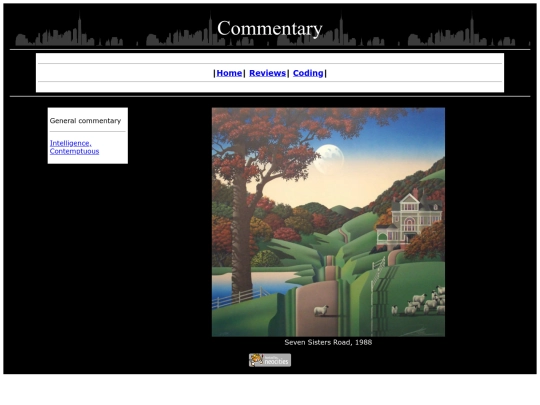Open the Intelligence, Contemptuous commentary link
Viewport: 540px width, 405px height.
click(x=74, y=147)
